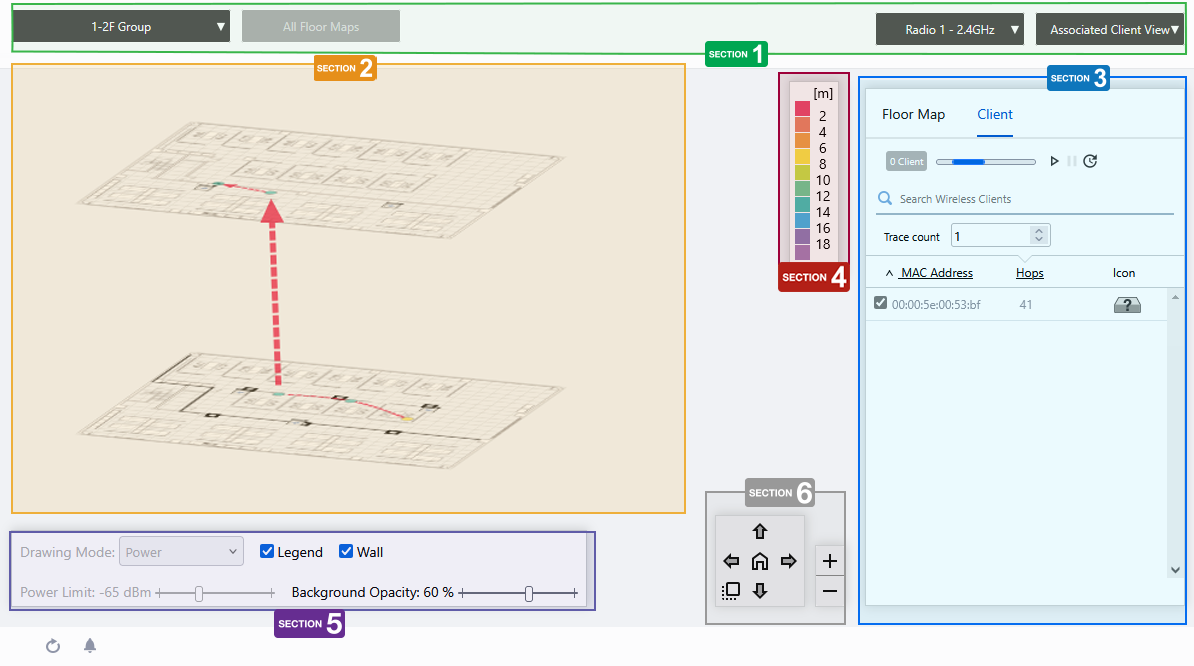Sort the client list by Hops column
The height and width of the screenshot is (666, 1194).
pyautogui.click(x=1029, y=273)
